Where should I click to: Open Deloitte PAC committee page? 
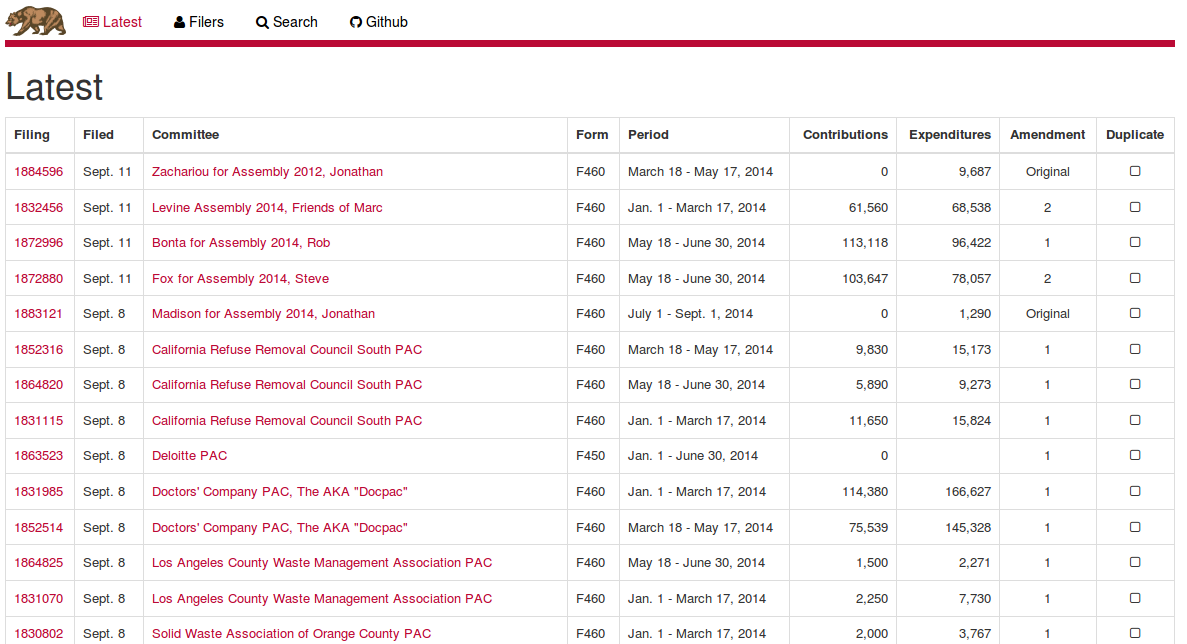point(189,456)
